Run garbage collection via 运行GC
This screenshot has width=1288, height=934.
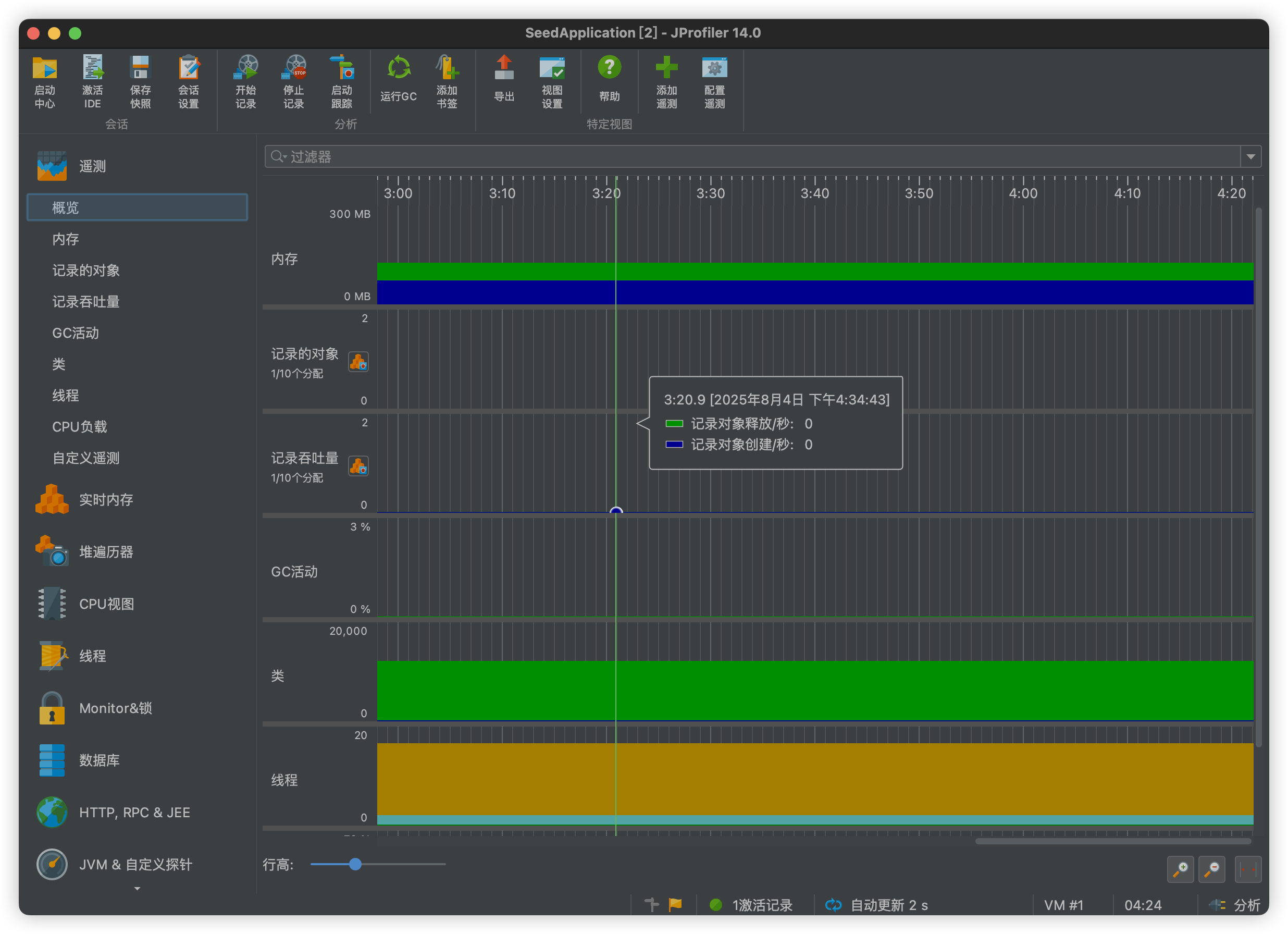pos(399,78)
